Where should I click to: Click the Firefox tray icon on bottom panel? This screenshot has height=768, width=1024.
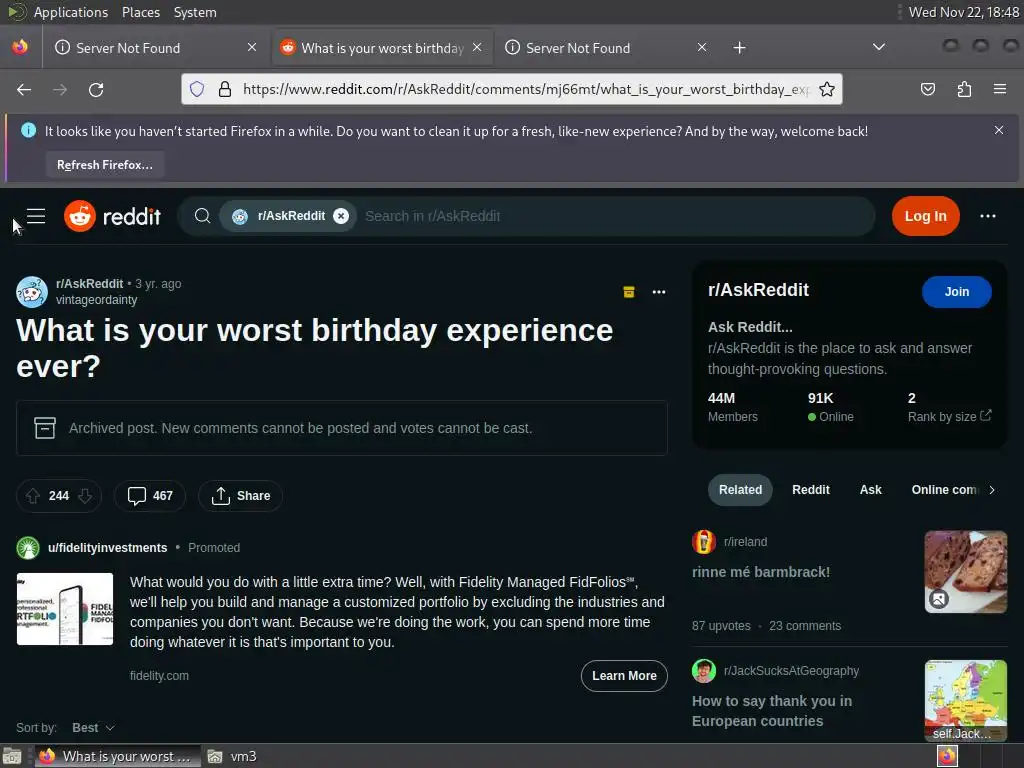click(x=946, y=756)
